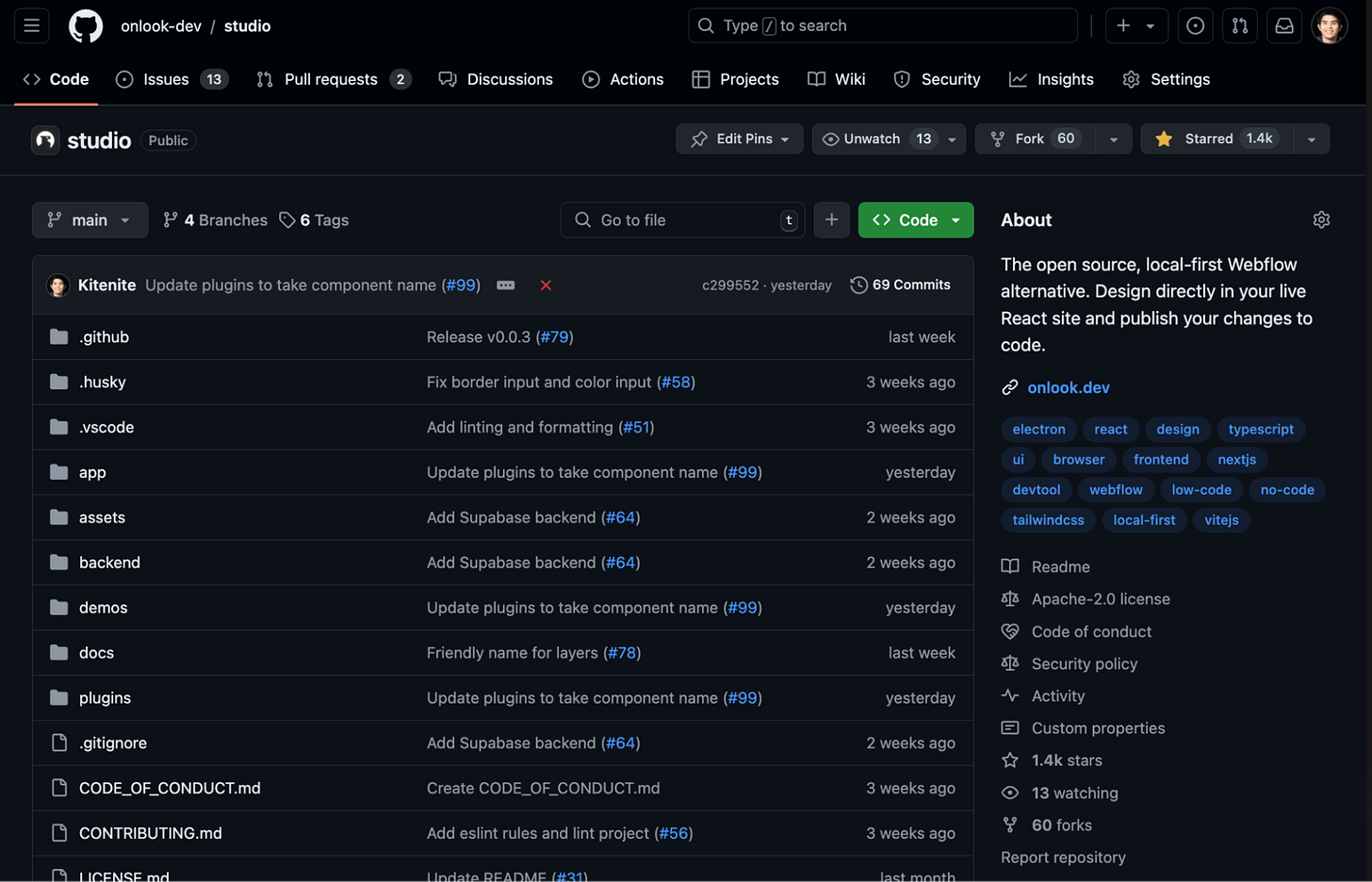Open the plugins folder
Image resolution: width=1372 pixels, height=882 pixels.
pyautogui.click(x=105, y=697)
